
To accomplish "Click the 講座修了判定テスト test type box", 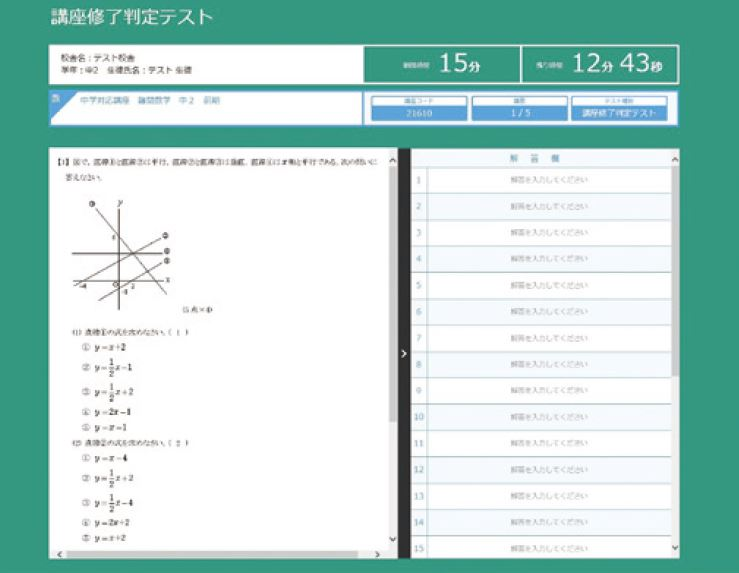I will coord(619,113).
